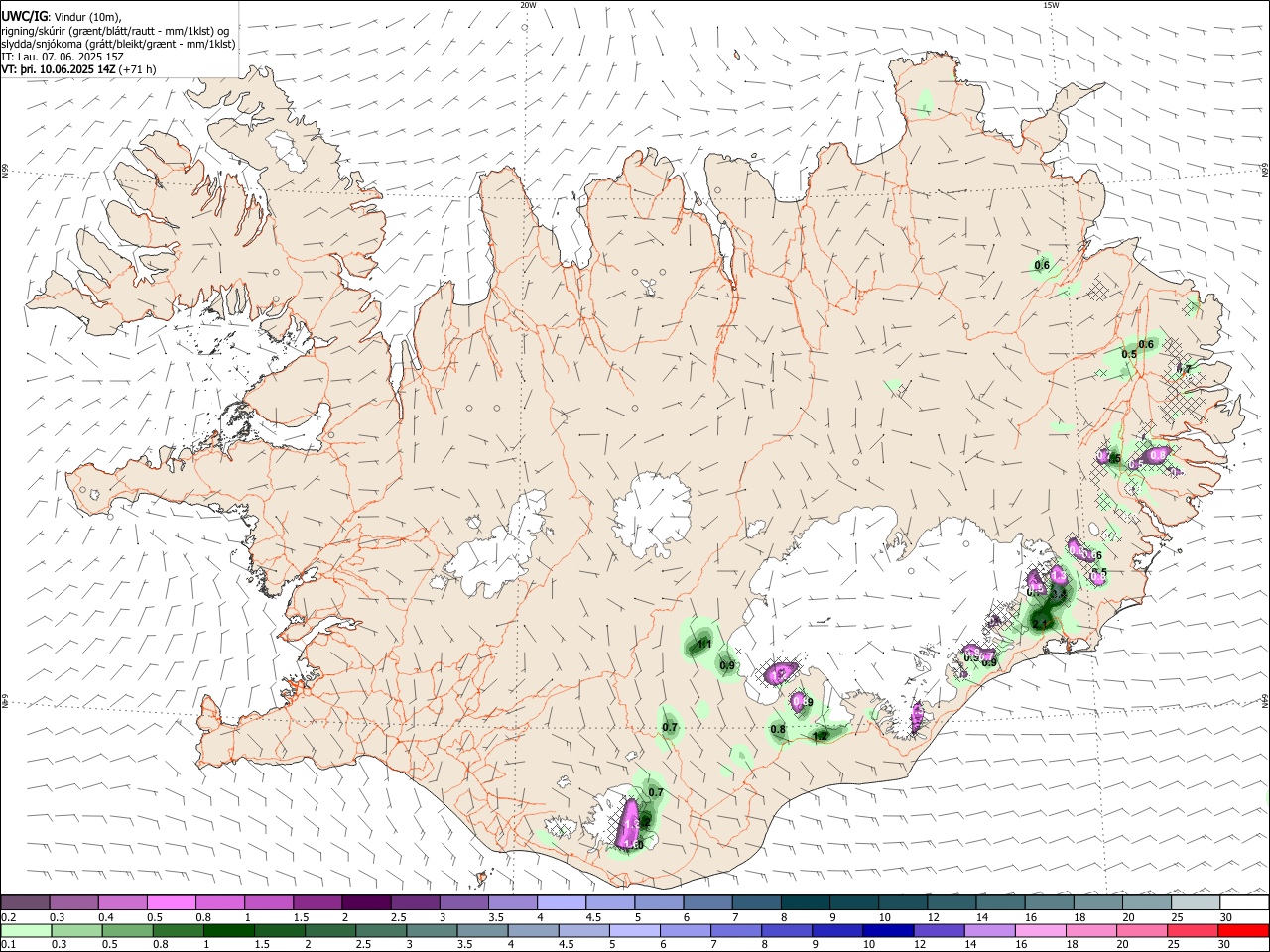
Task: Pick the white 30 swatch in the snow legend
Action: 1244,902
